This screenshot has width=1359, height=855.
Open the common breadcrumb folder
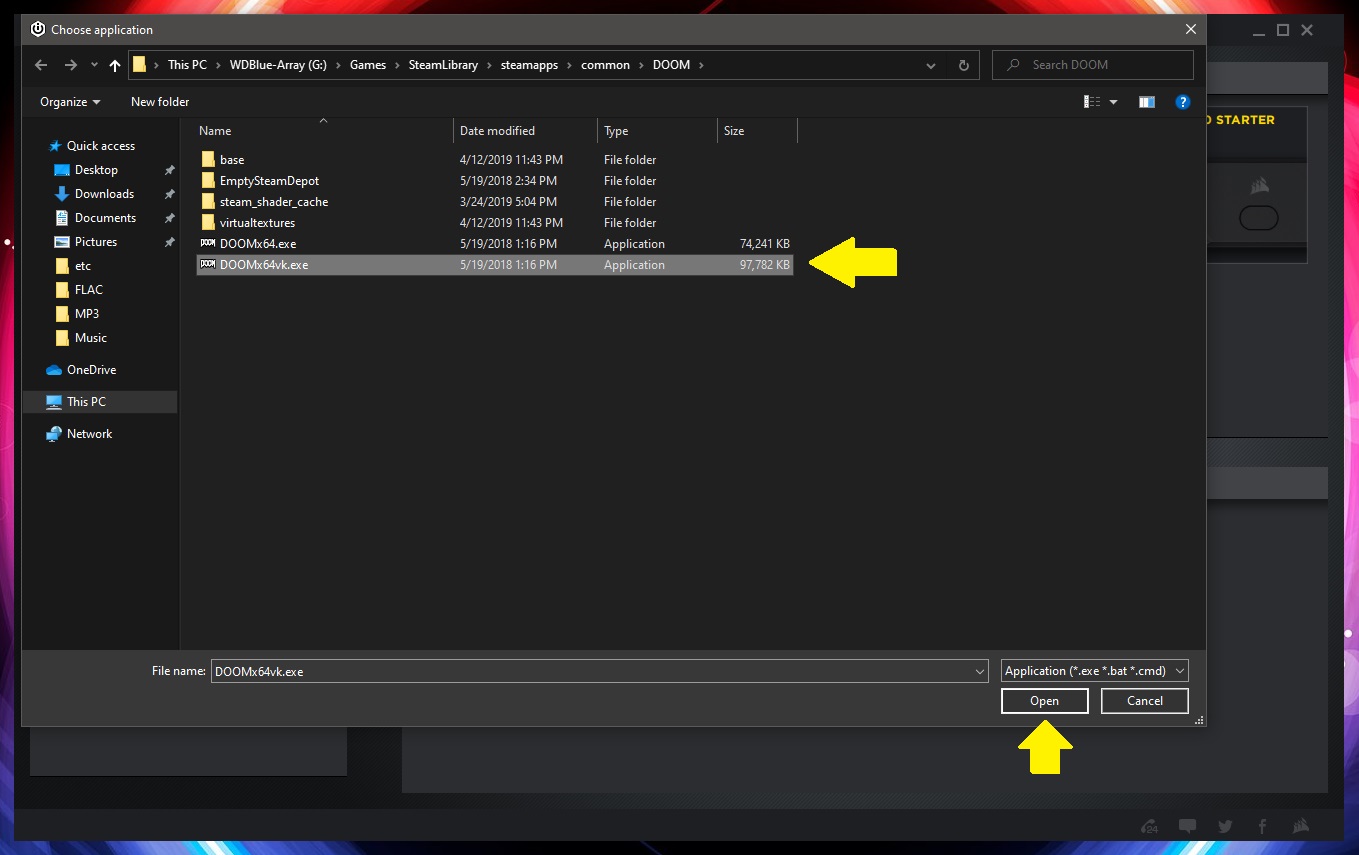606,65
